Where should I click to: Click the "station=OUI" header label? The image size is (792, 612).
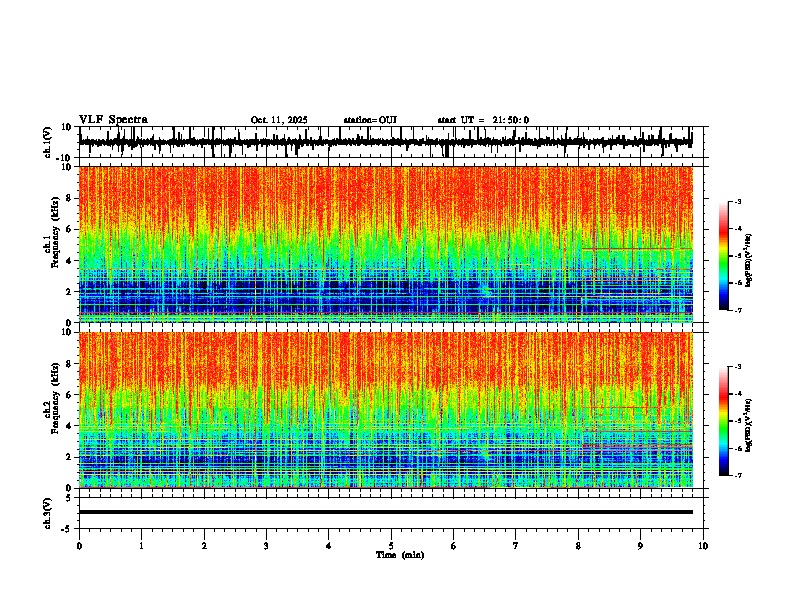(x=370, y=120)
